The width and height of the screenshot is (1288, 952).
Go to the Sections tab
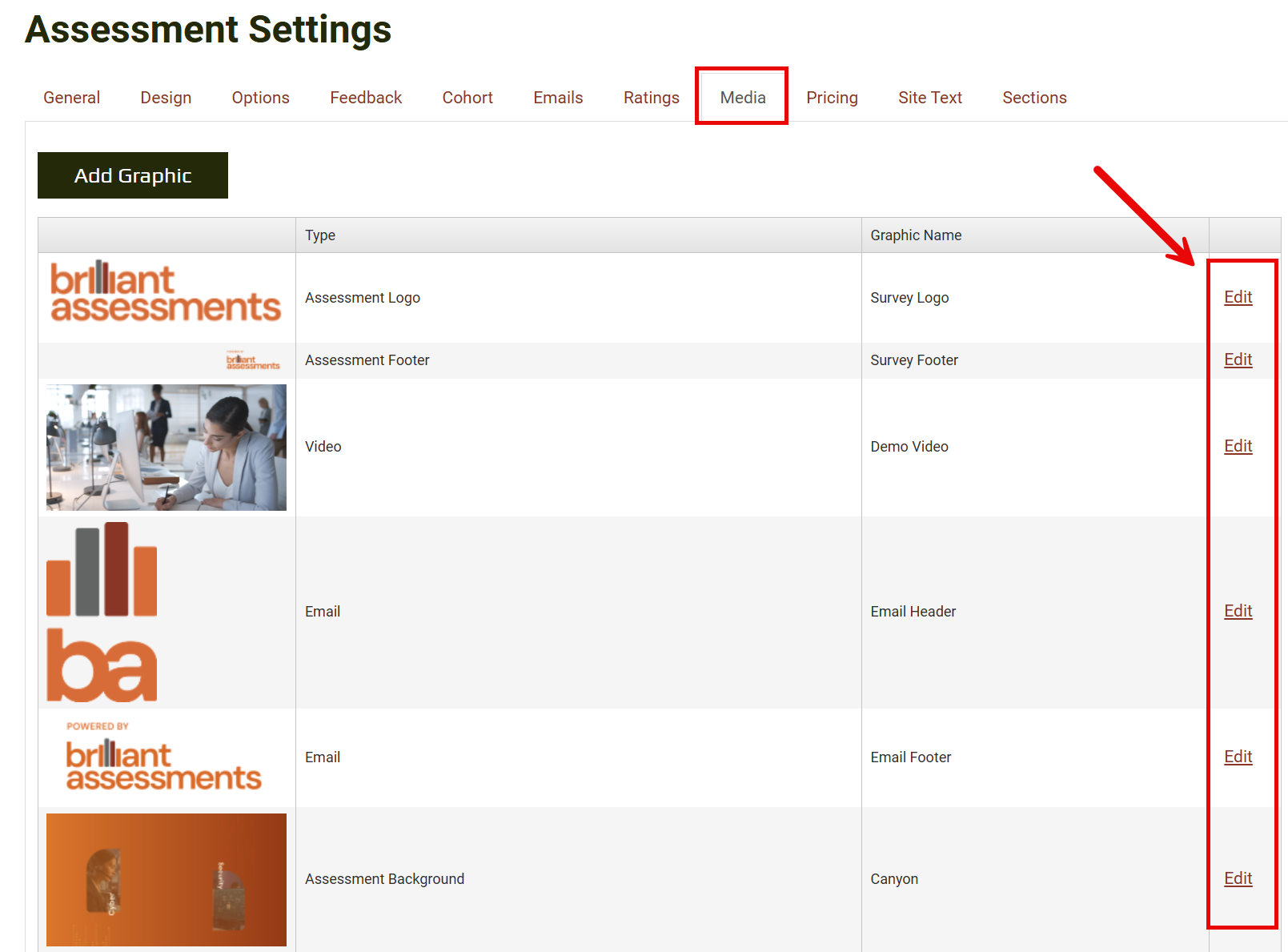[1034, 98]
